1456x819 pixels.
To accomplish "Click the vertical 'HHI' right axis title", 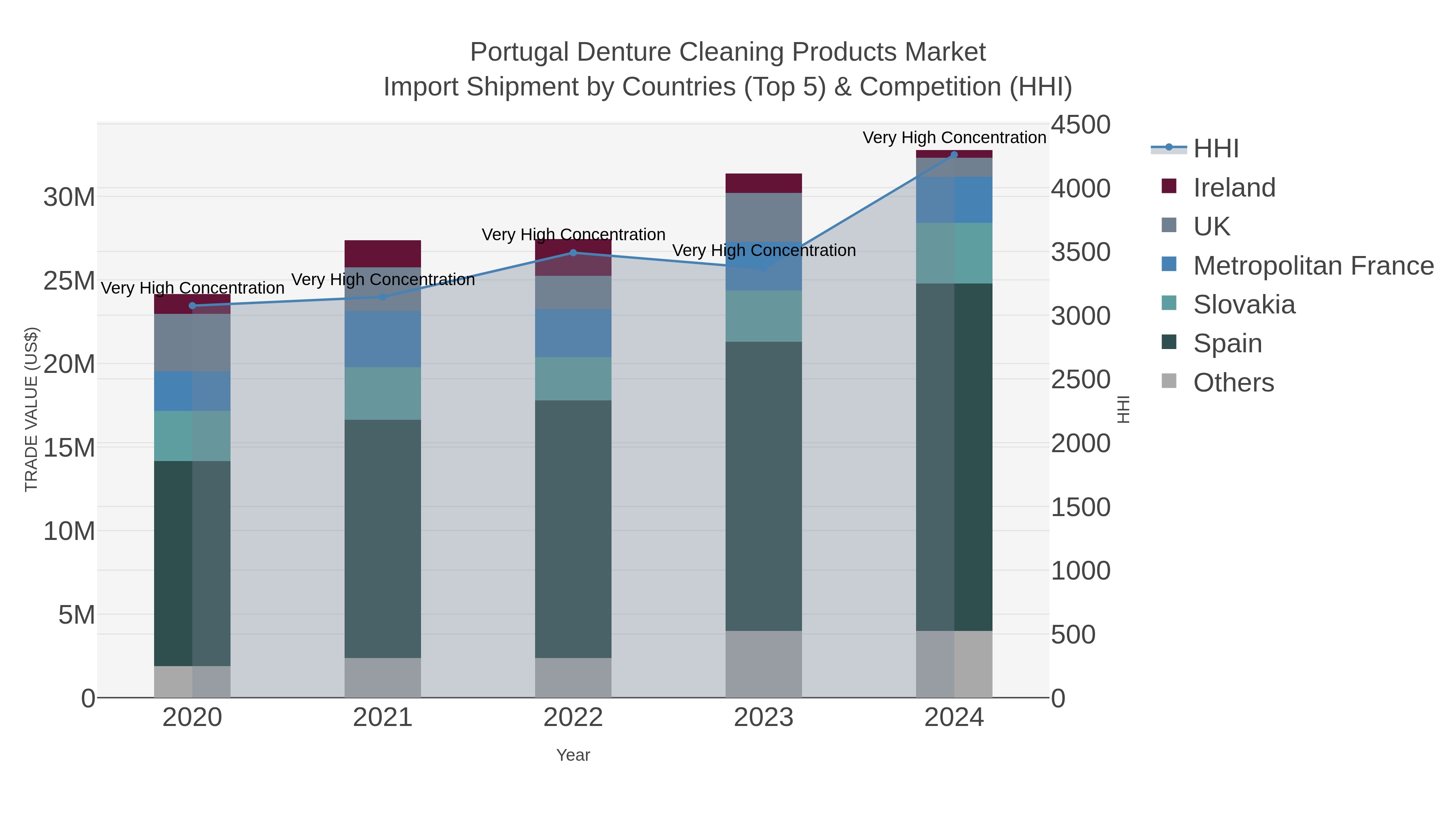I will coord(1124,409).
